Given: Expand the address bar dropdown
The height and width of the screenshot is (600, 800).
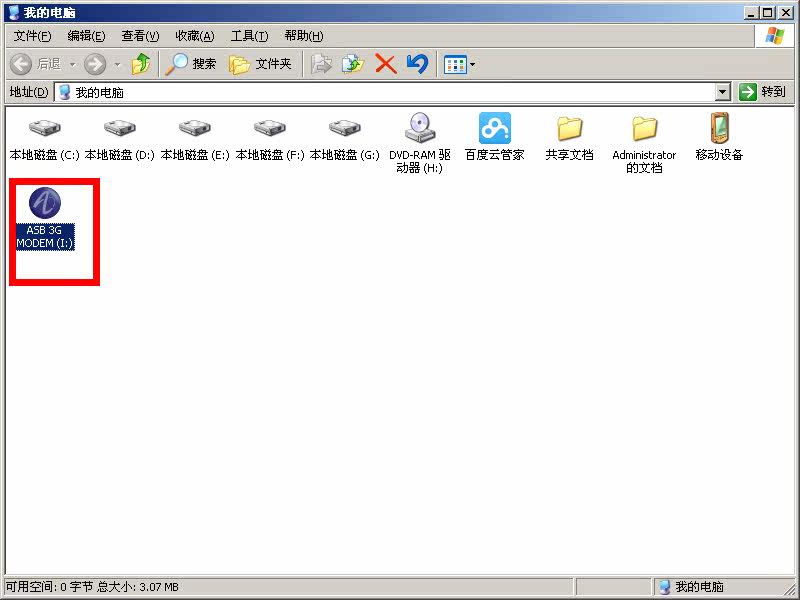Looking at the screenshot, I should coord(723,92).
